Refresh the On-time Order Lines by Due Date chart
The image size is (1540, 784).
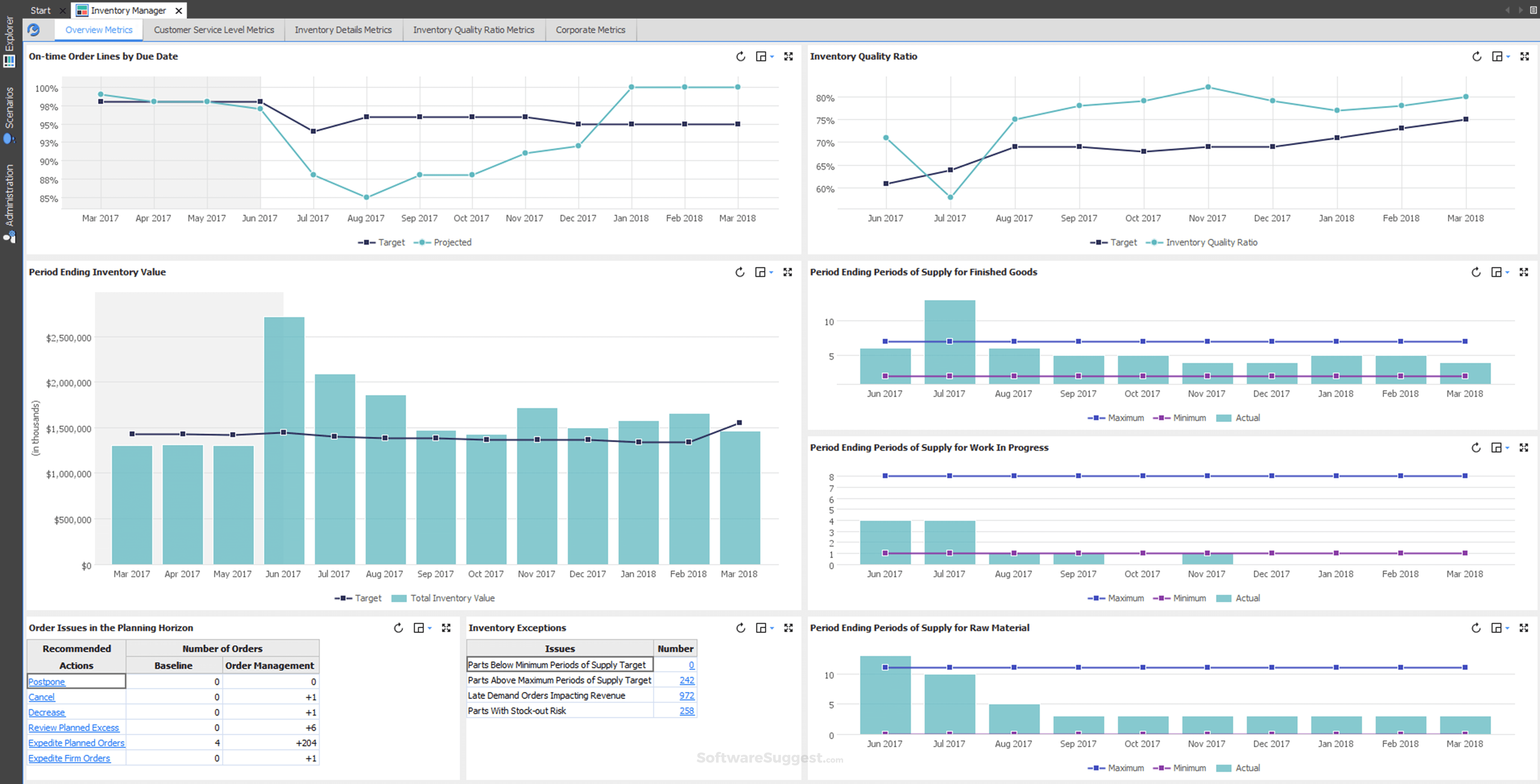(x=740, y=56)
